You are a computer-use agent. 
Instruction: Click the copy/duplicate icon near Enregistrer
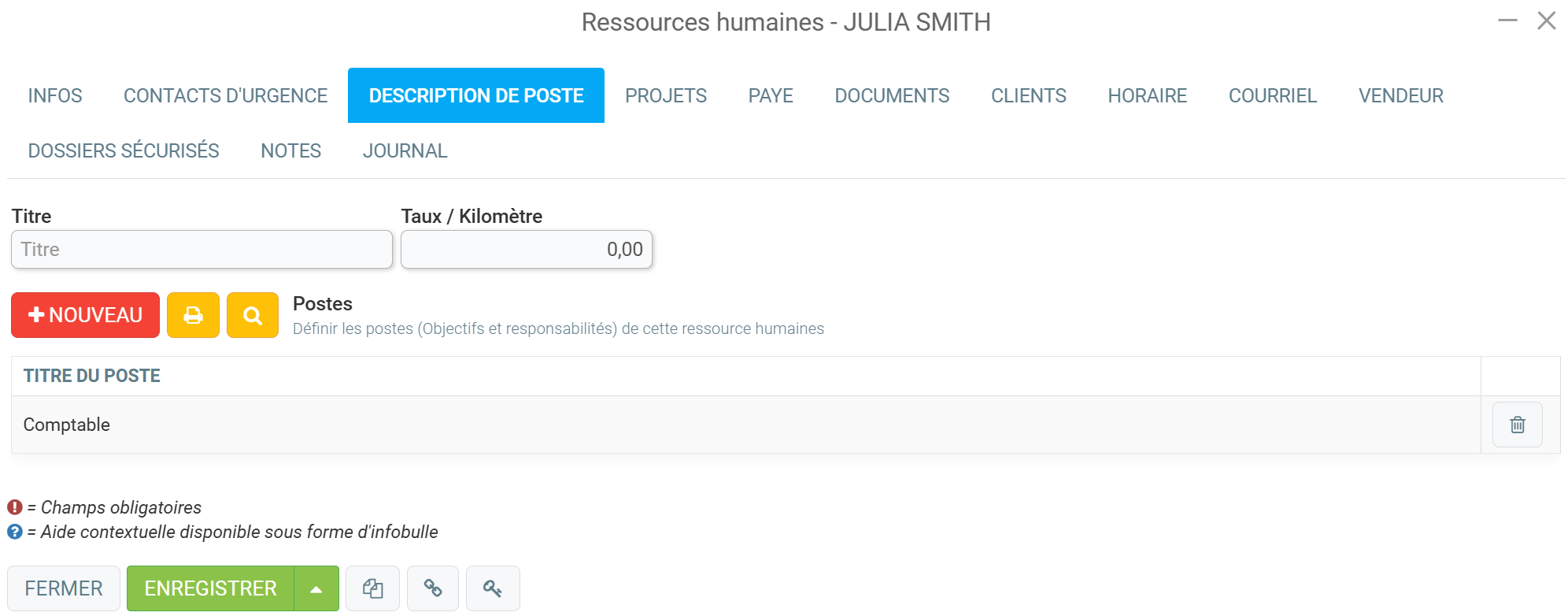pos(373,588)
